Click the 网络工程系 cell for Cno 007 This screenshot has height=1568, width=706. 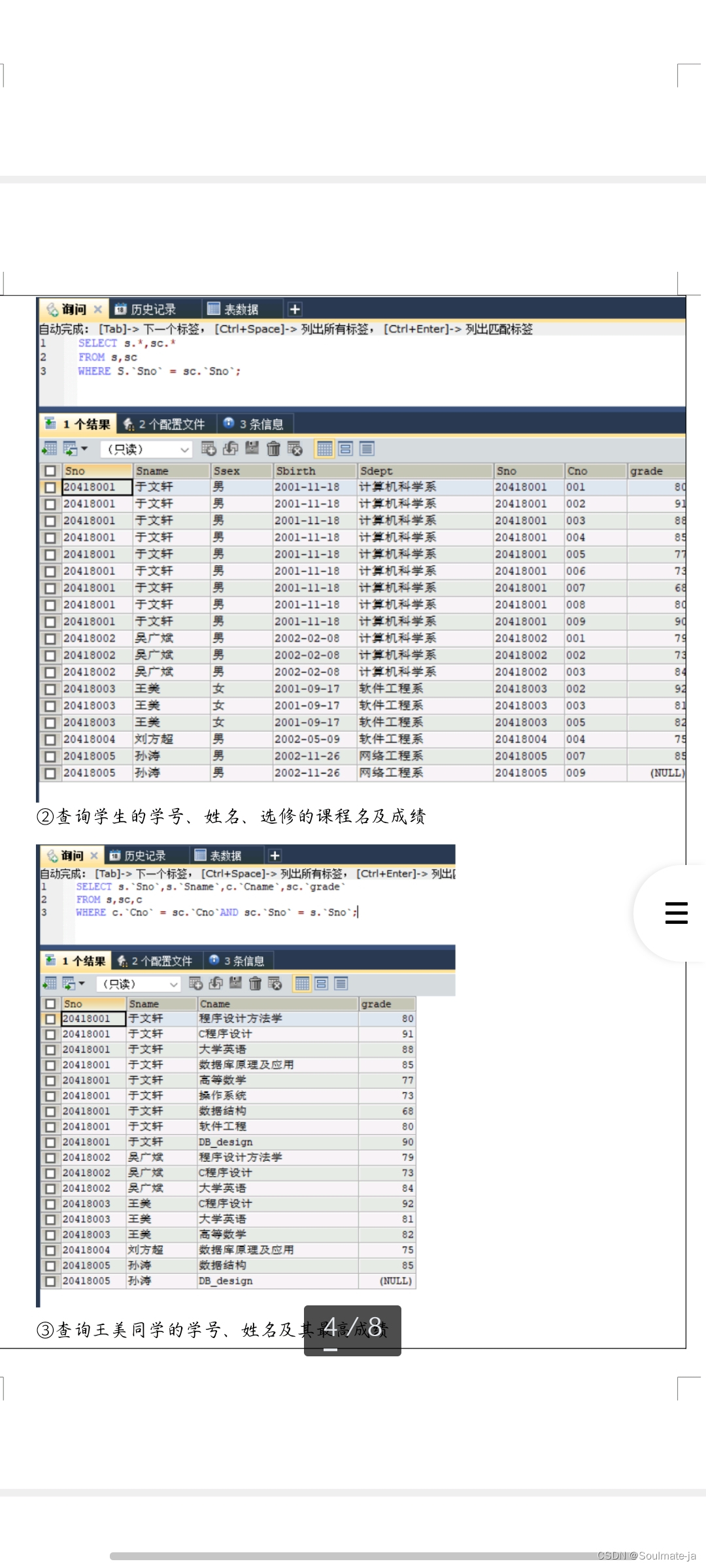(x=425, y=756)
